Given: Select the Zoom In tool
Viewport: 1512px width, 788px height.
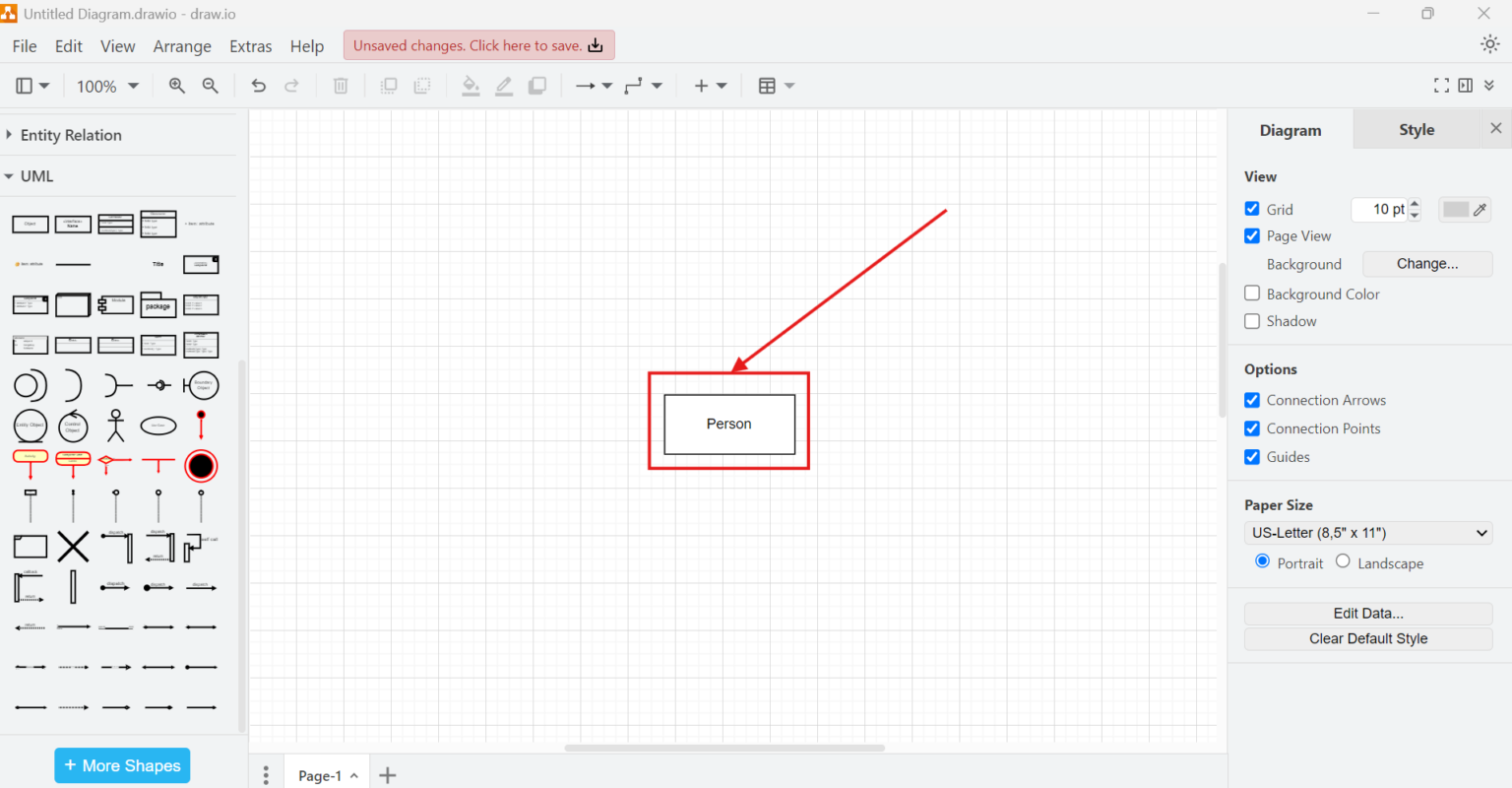Looking at the screenshot, I should coord(176,86).
